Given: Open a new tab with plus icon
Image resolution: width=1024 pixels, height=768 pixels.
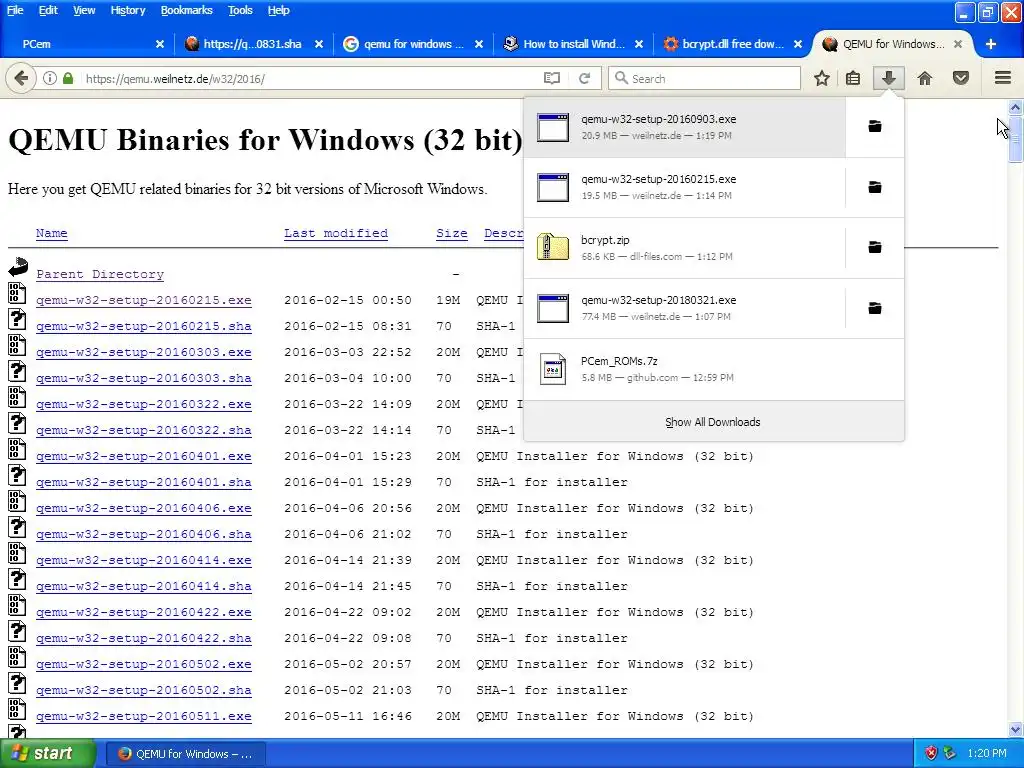Looking at the screenshot, I should pos(991,44).
